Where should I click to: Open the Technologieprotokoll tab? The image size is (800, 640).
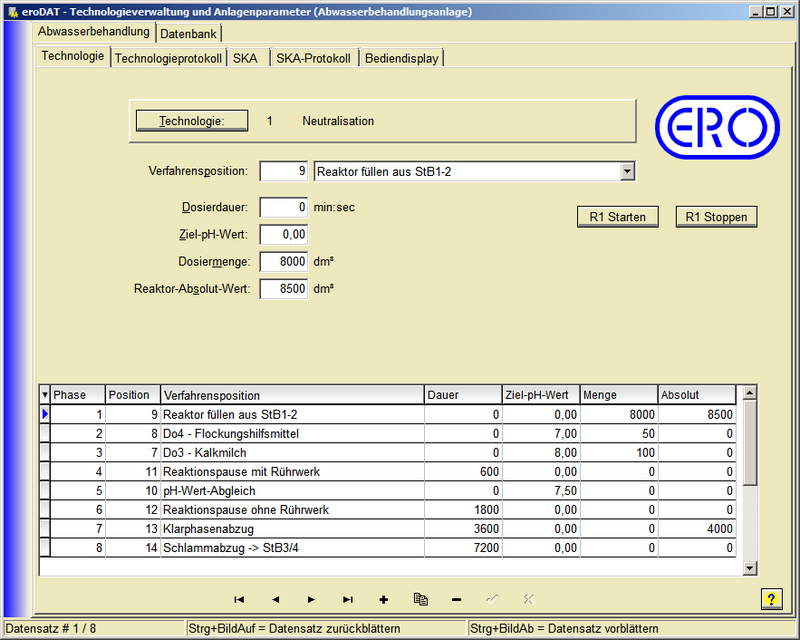click(x=168, y=58)
